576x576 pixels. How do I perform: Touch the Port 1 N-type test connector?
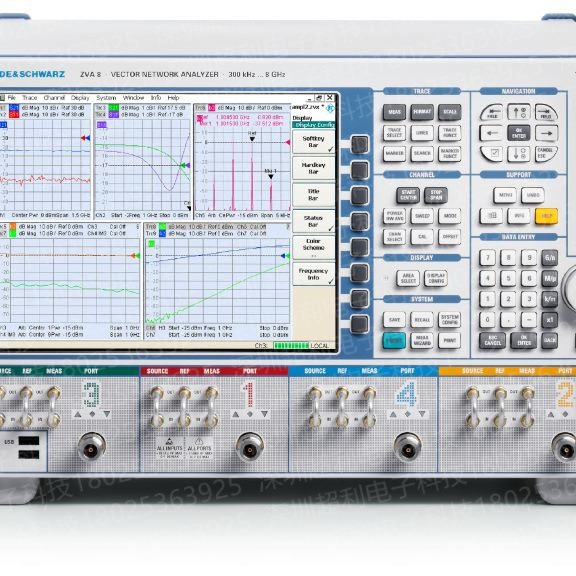point(250,447)
